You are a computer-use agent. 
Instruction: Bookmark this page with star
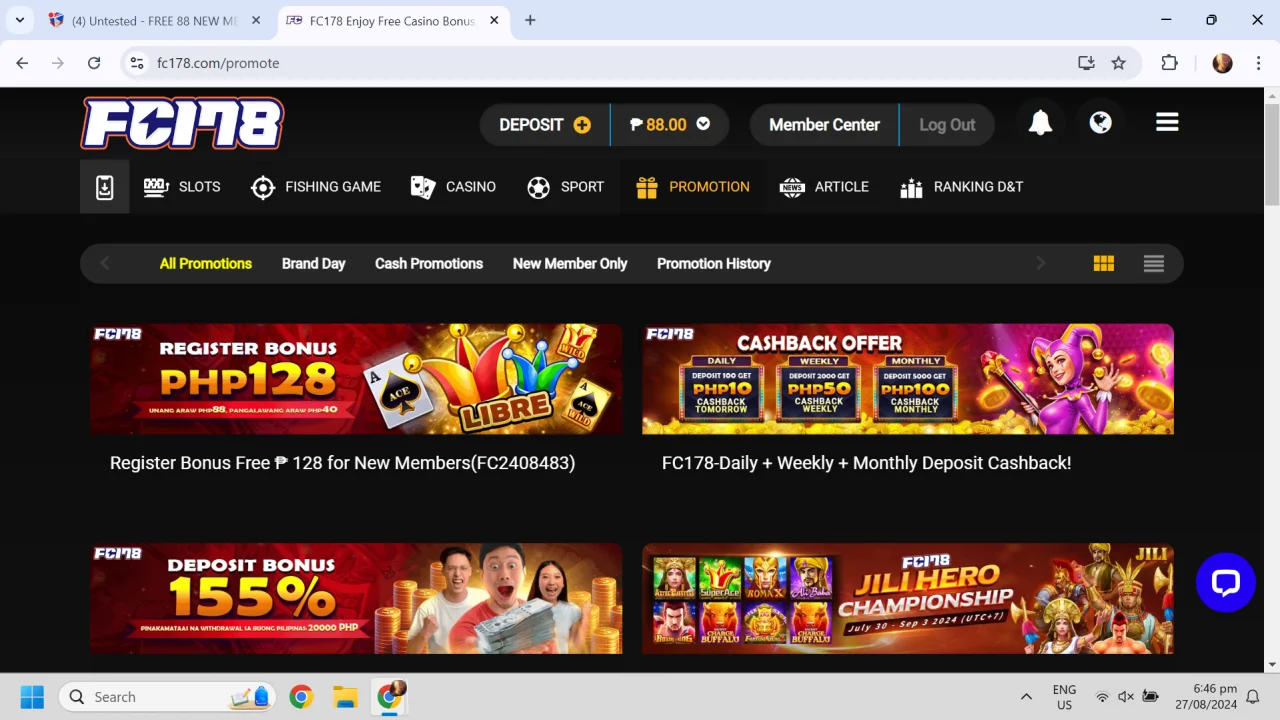click(1119, 63)
